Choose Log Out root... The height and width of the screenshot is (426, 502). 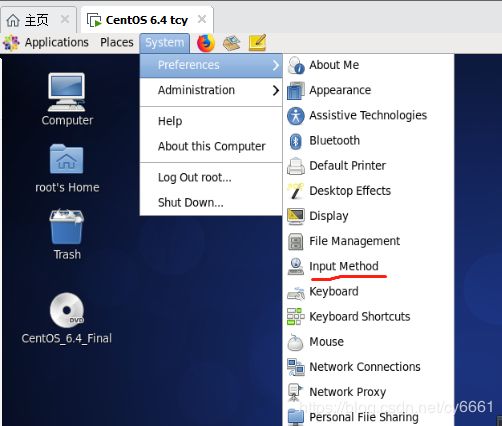pyautogui.click(x=211, y=177)
